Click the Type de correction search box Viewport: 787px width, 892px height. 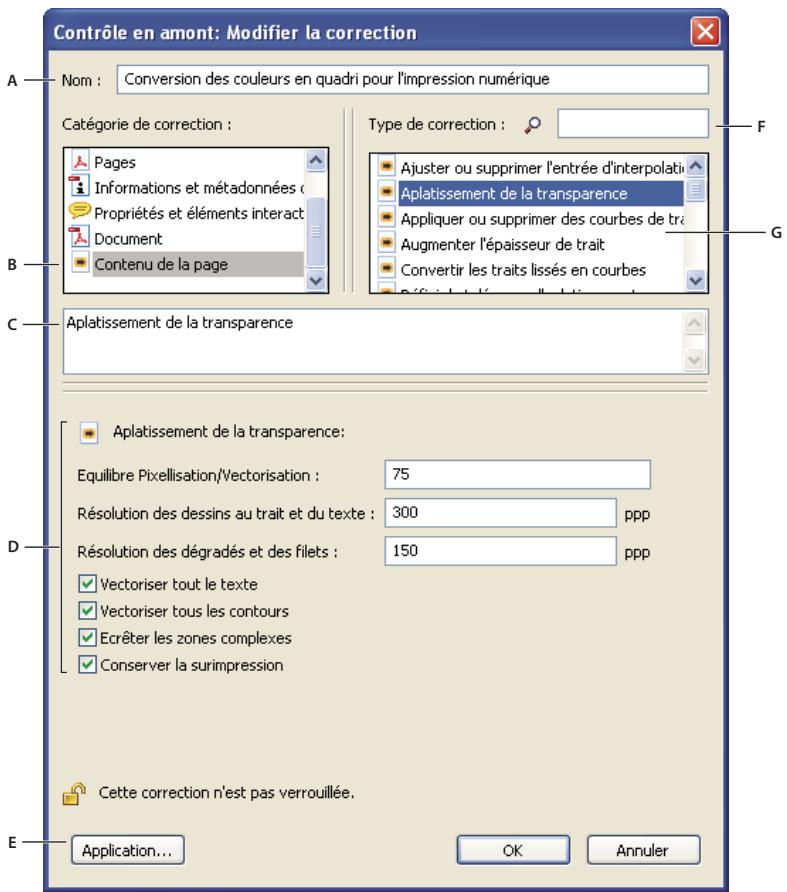point(633,123)
